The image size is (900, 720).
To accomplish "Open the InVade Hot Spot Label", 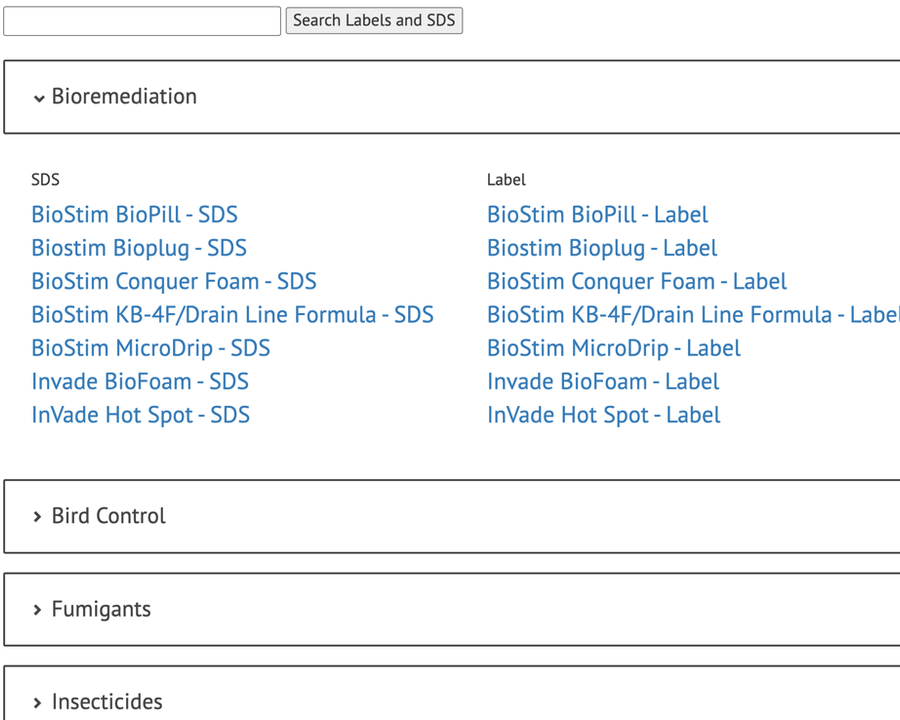I will (x=604, y=414).
